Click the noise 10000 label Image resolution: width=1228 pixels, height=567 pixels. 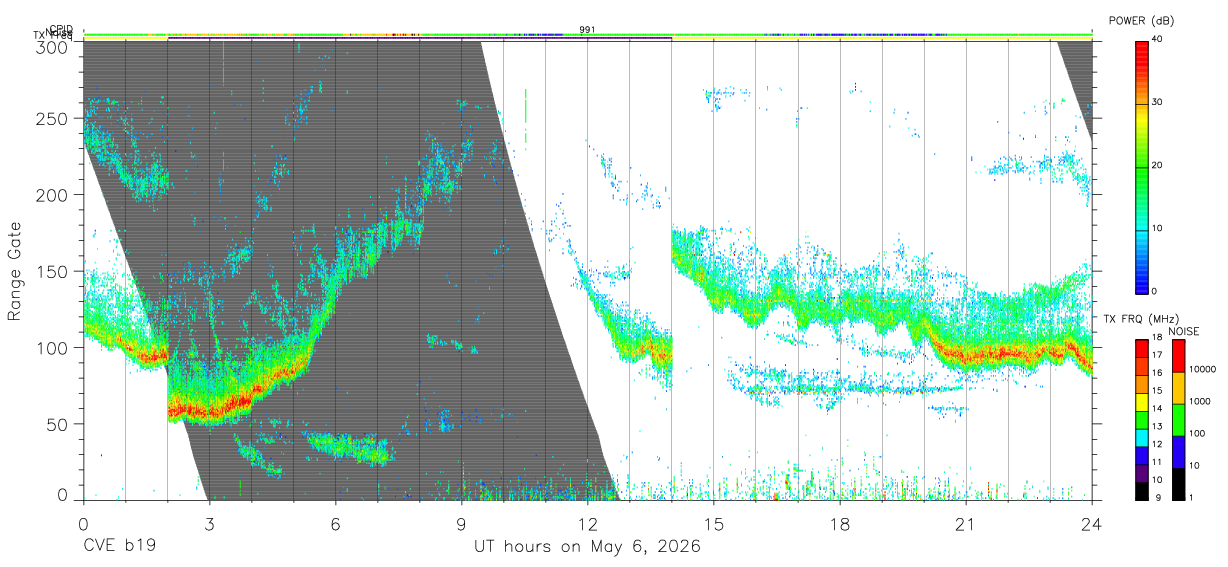point(1202,369)
